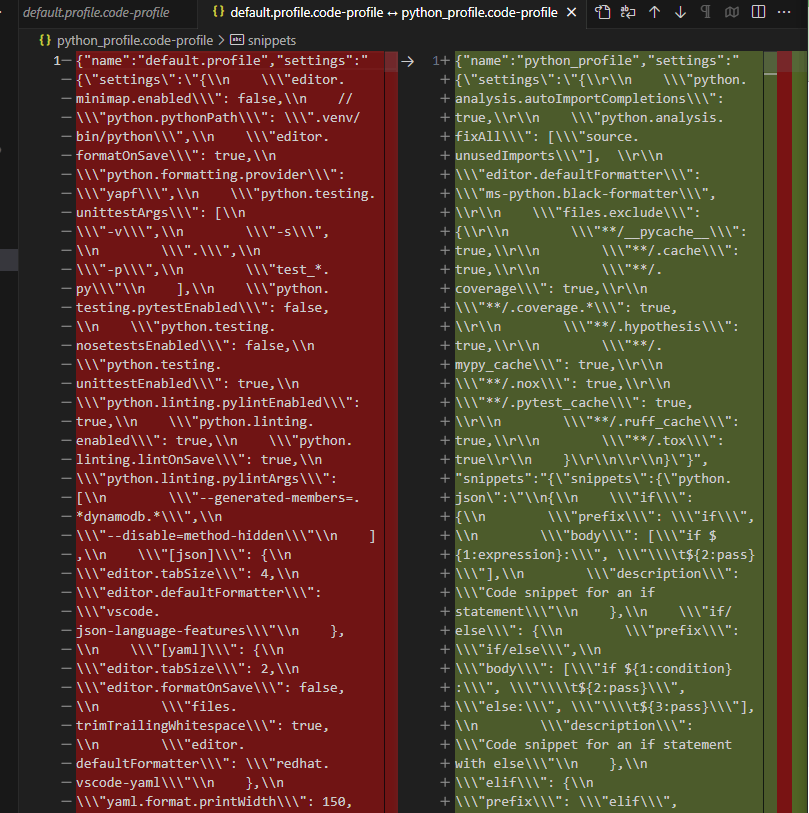This screenshot has height=813, width=809.
Task: Click the "unusedImports" line
Action: (559, 156)
